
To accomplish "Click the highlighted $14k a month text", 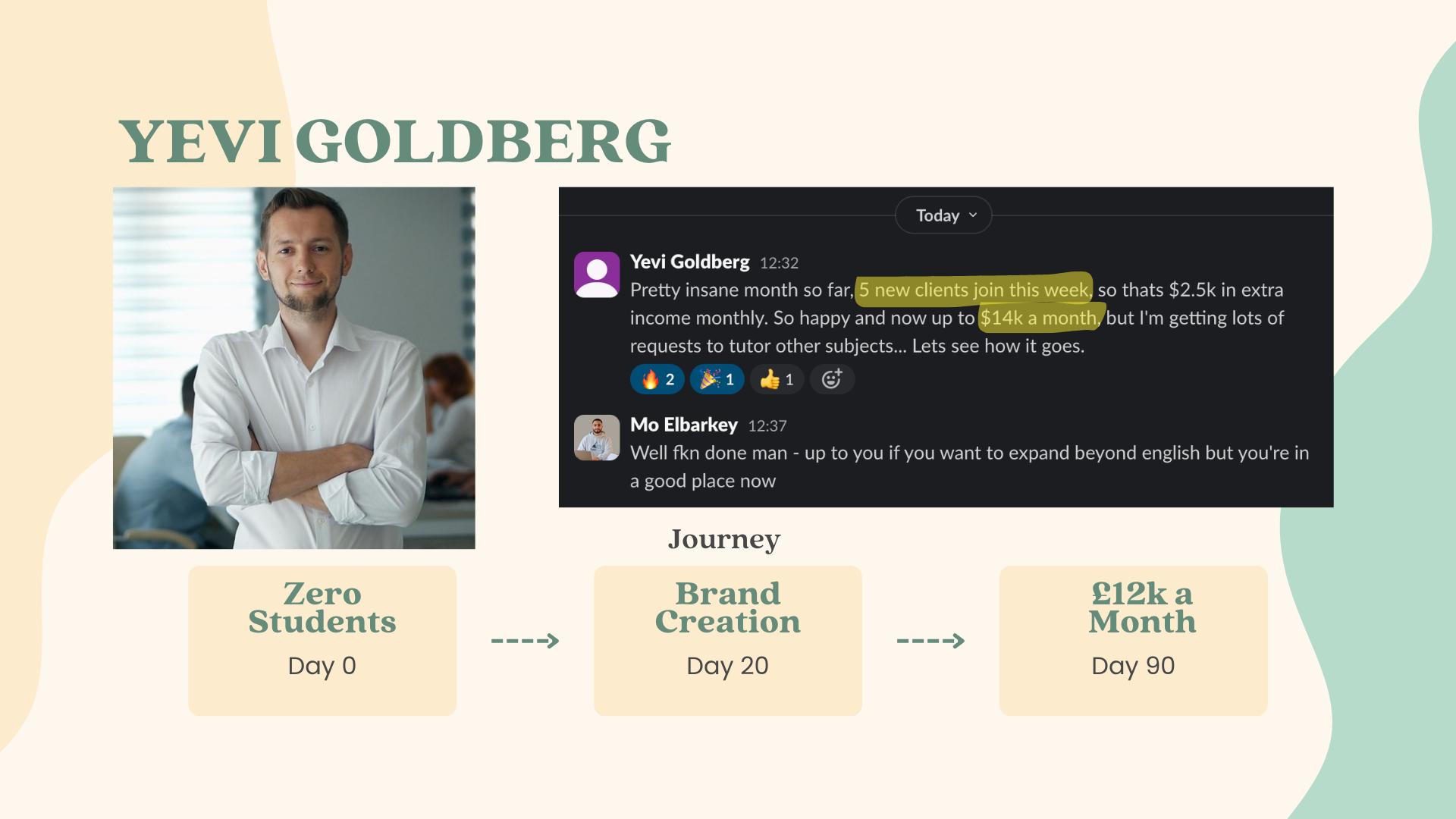I will coord(1039,318).
